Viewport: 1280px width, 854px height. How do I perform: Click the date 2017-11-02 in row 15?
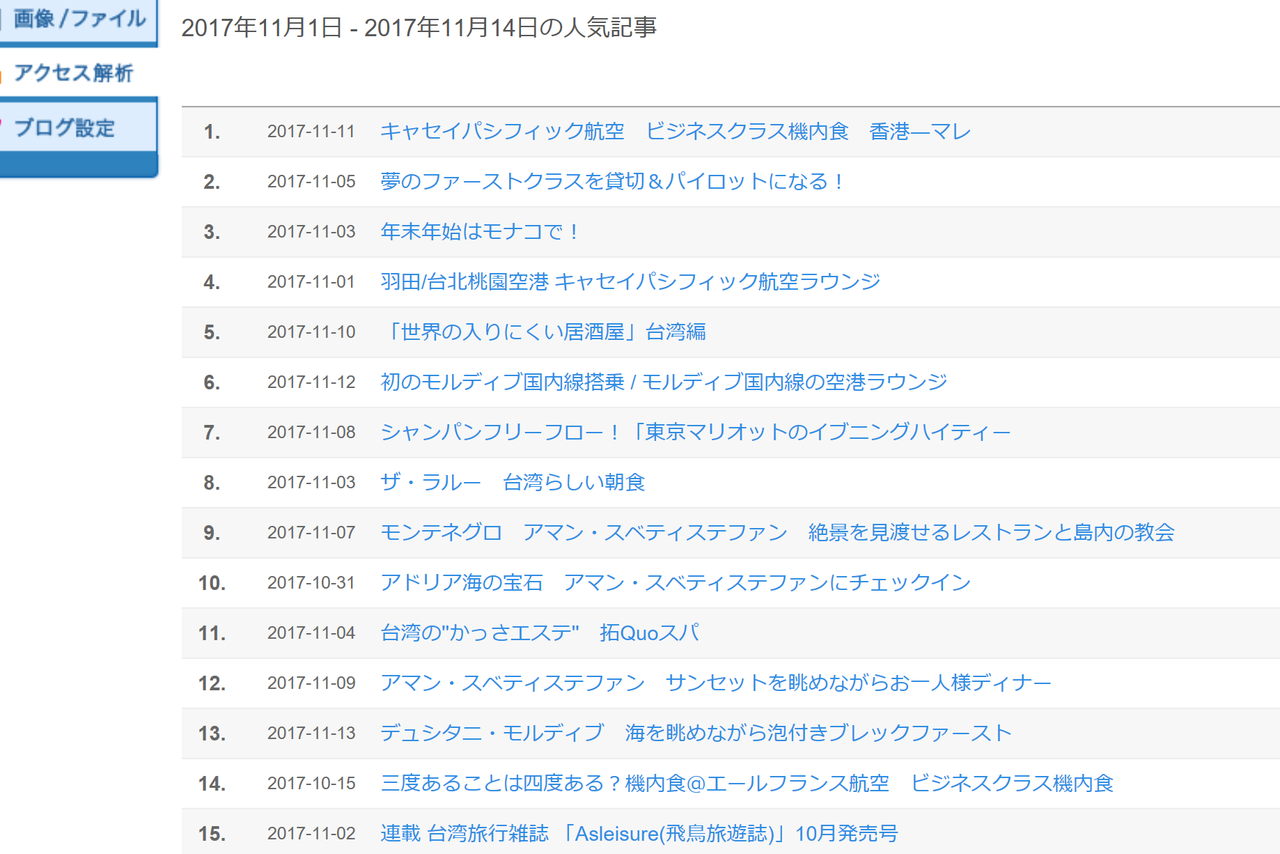click(311, 833)
